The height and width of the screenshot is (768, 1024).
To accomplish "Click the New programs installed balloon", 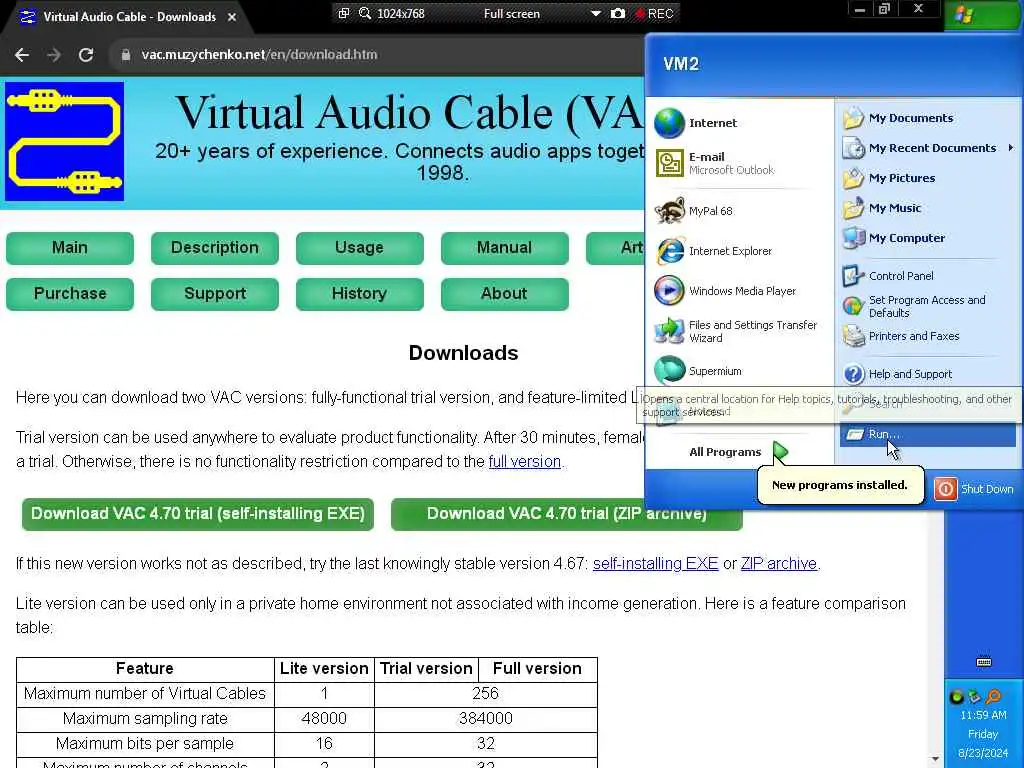I will coord(840,485).
